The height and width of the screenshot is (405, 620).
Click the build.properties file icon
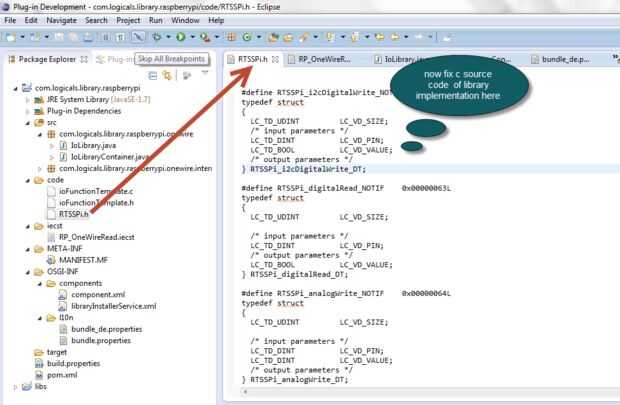[x=39, y=363]
